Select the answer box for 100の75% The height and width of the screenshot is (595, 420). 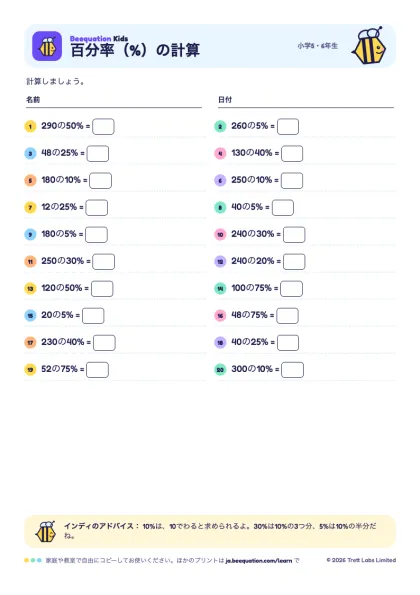pyautogui.click(x=291, y=289)
